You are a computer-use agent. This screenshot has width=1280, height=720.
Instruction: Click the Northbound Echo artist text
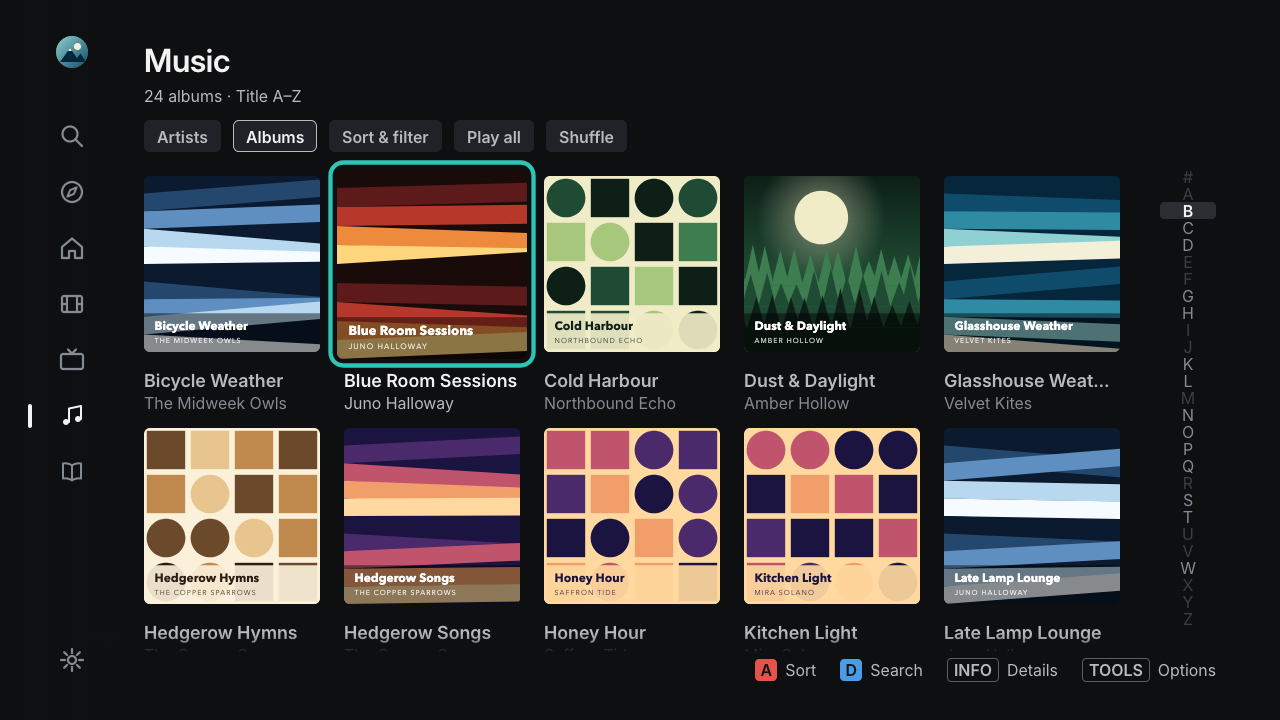tap(610, 404)
